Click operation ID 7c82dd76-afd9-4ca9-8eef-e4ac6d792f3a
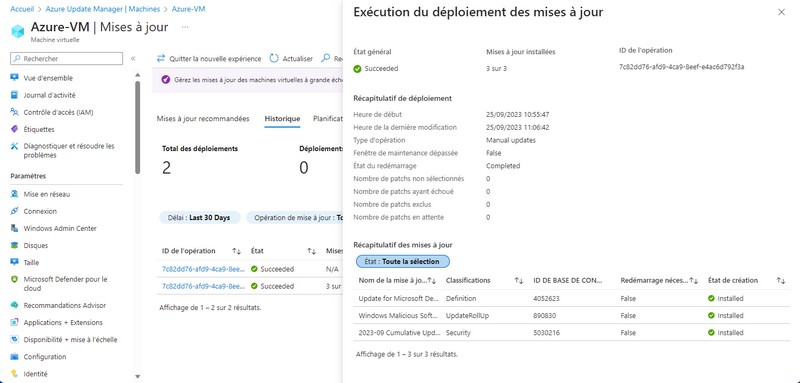This screenshot has height=383, width=800. [682, 67]
